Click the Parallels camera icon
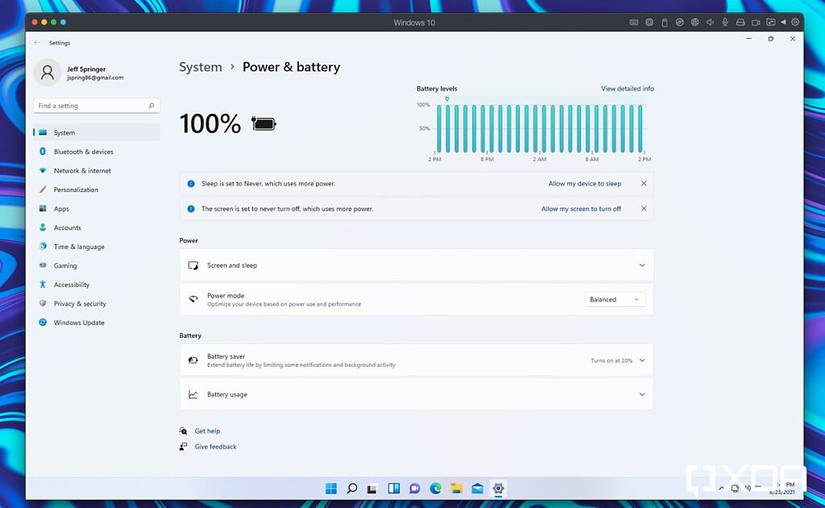 [756, 22]
